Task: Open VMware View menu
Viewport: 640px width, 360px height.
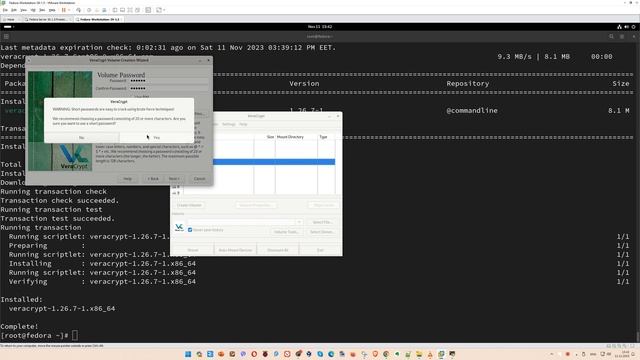Action: pos(24,10)
